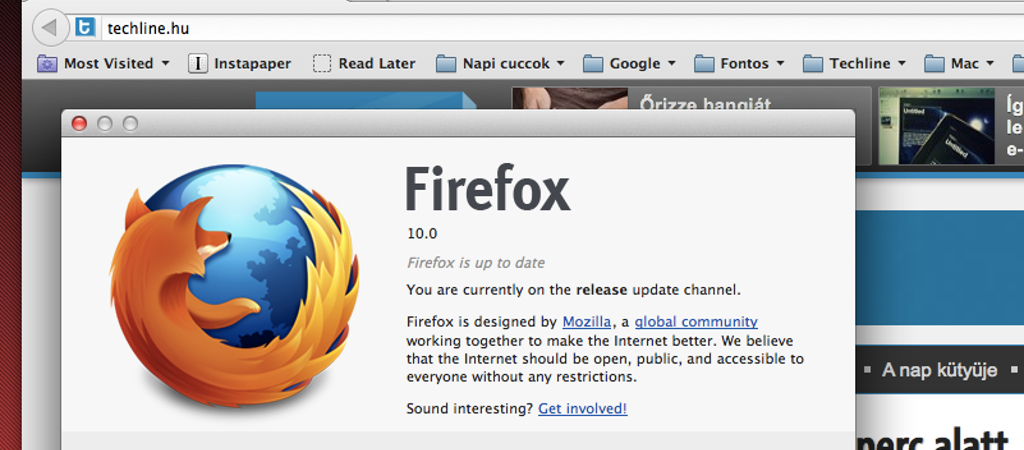This screenshot has width=1024, height=450.
Task: Click the Techline folder icon
Action: point(812,63)
